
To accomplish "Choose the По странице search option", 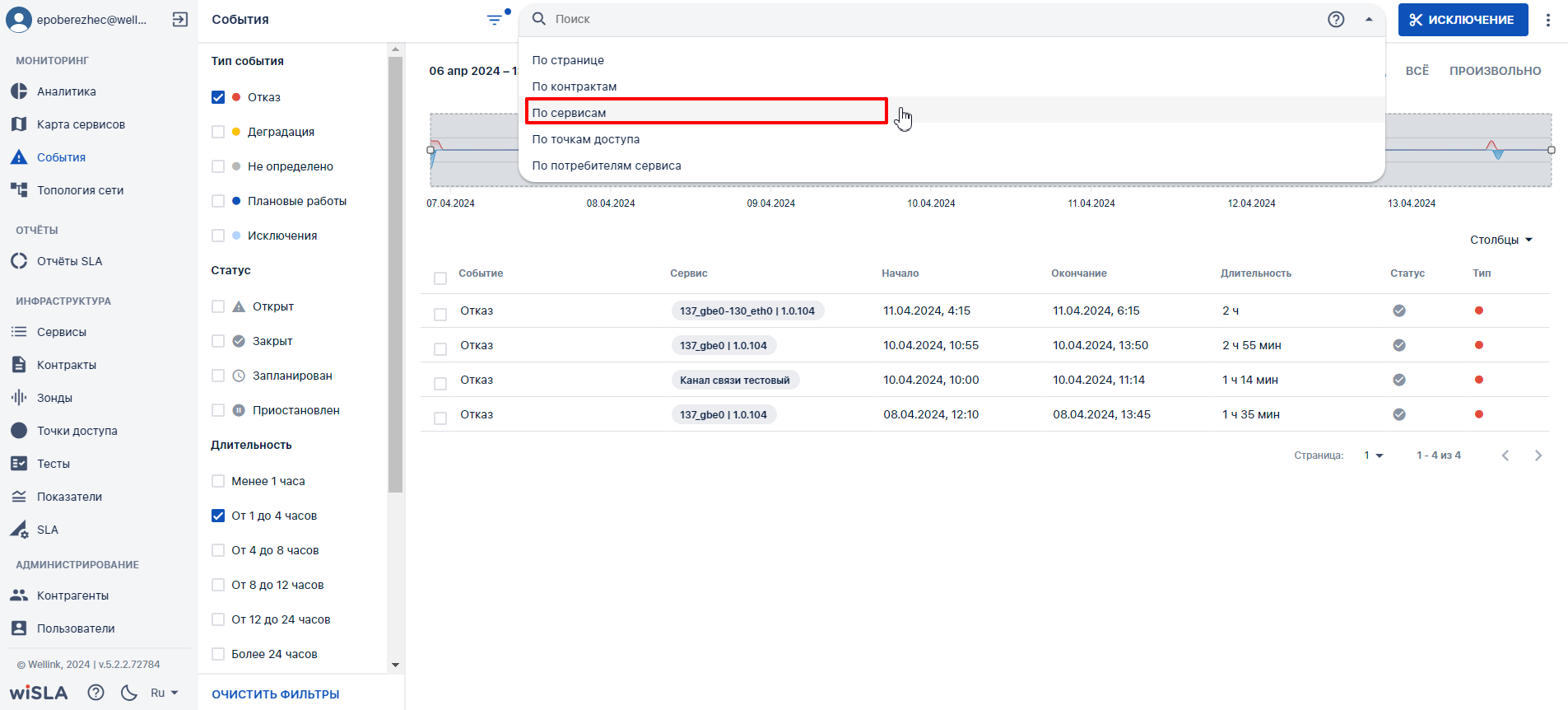I will [952, 60].
